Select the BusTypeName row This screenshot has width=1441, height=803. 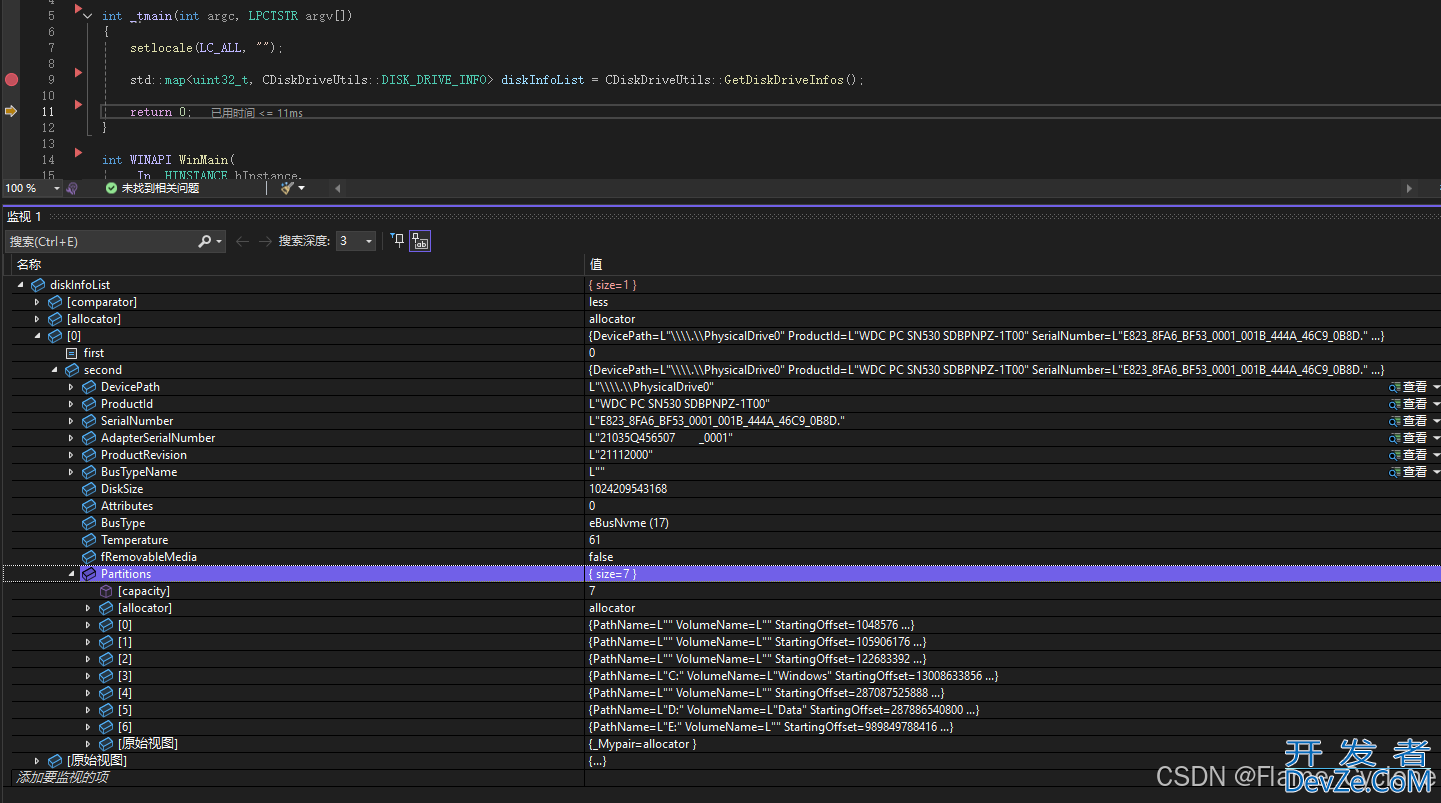tap(720, 472)
